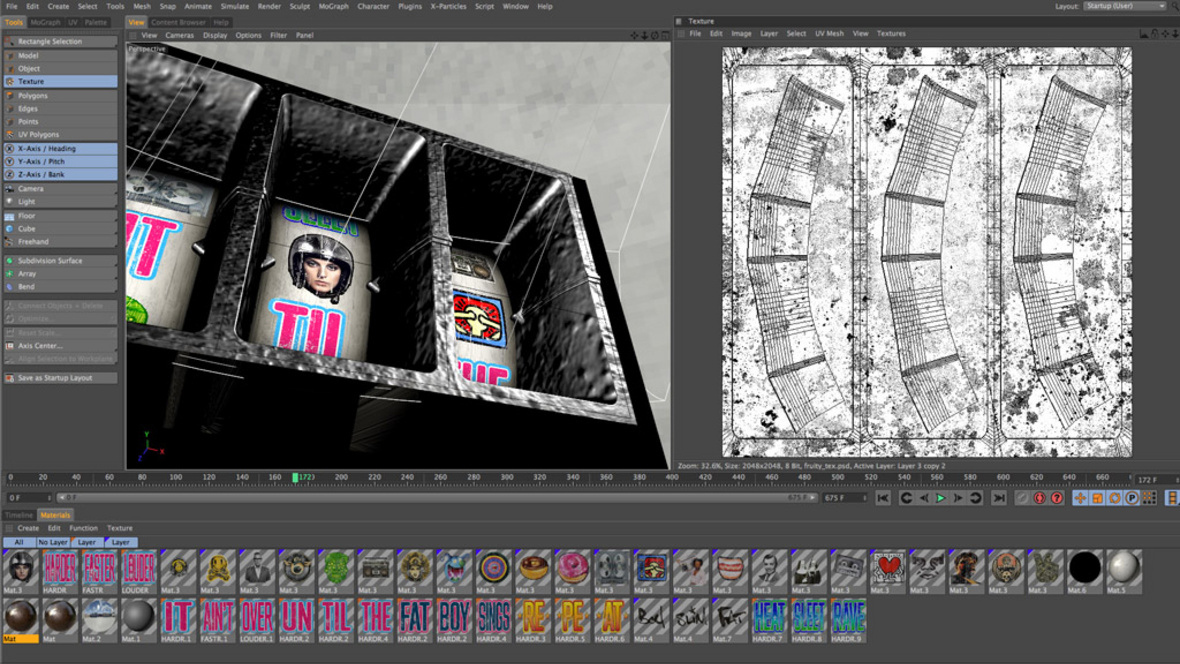Jump to the start of the animation

pos(883,498)
